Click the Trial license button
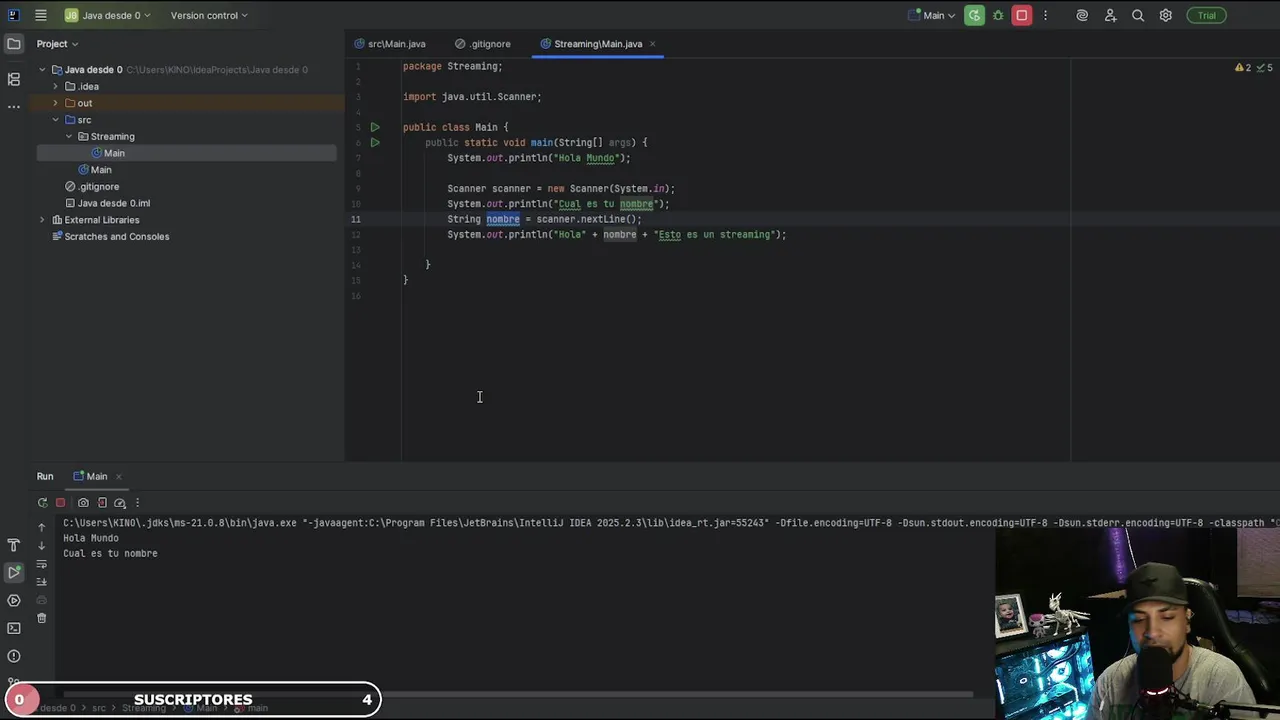This screenshot has width=1280, height=720. tap(1207, 15)
